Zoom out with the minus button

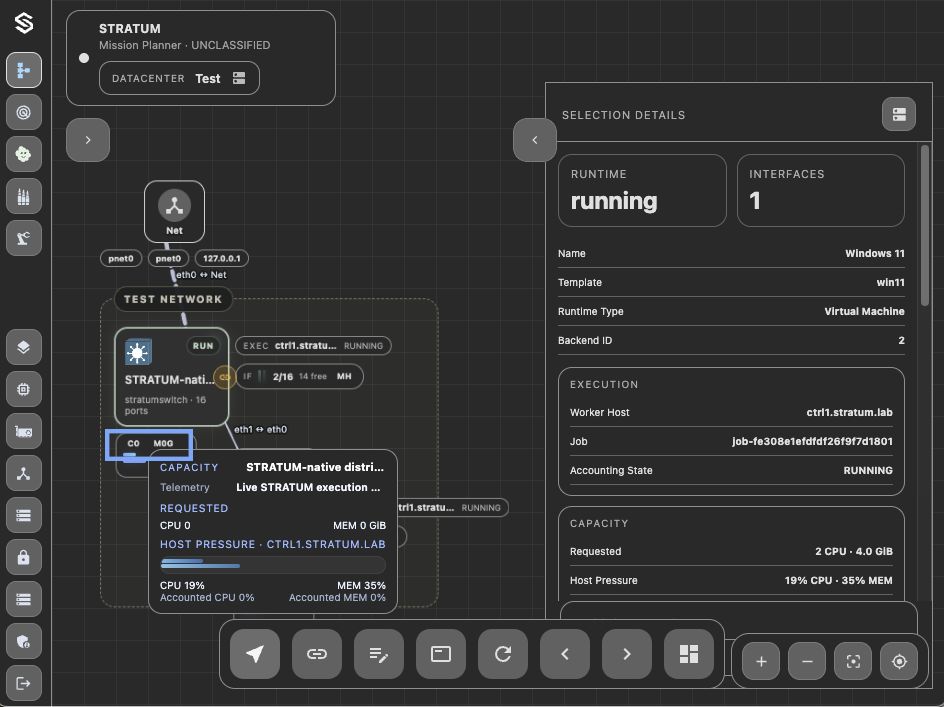tap(807, 661)
